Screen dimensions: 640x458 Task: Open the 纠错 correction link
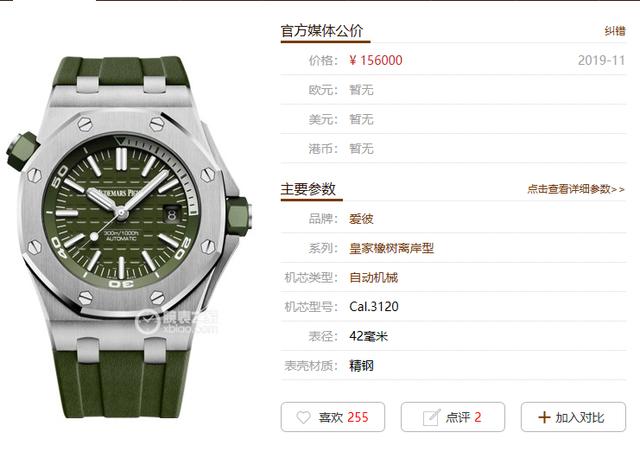coord(615,31)
